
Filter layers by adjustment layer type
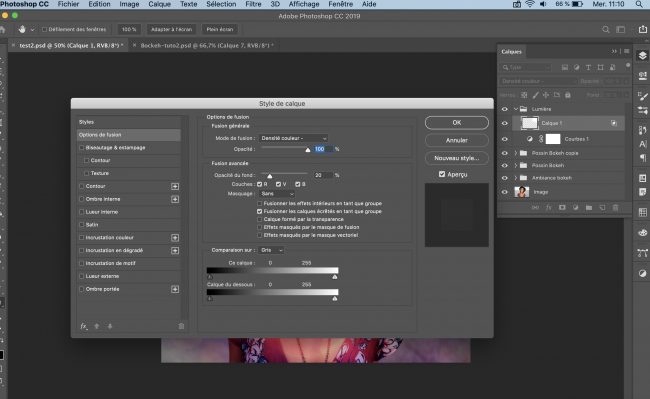pos(577,67)
